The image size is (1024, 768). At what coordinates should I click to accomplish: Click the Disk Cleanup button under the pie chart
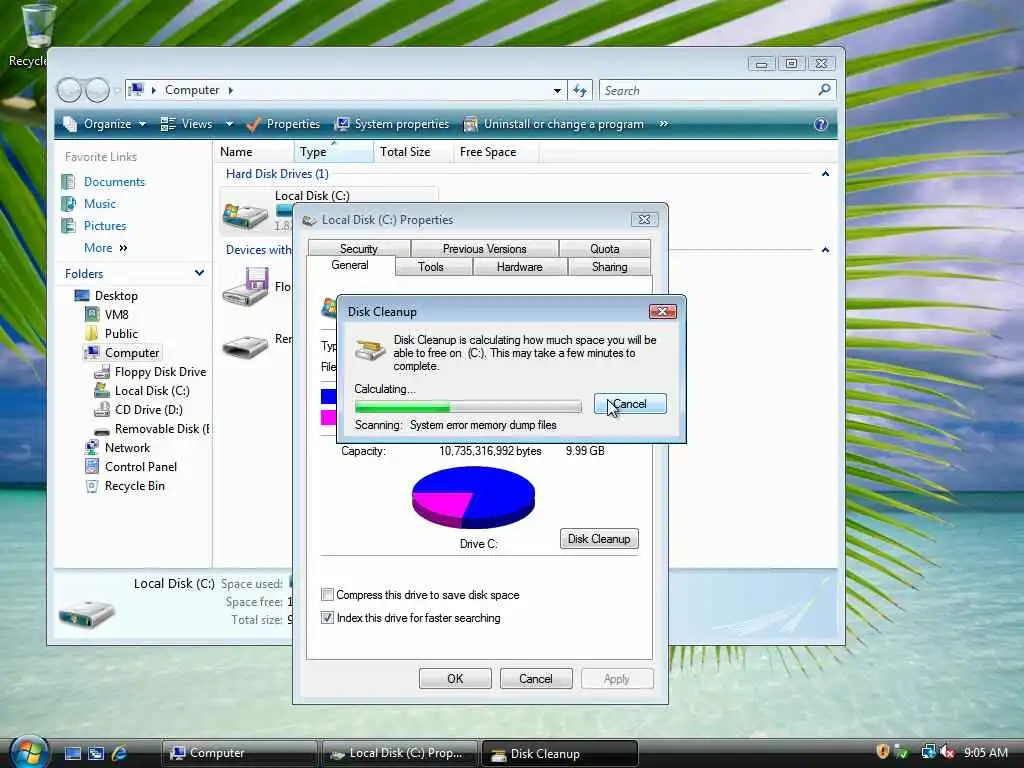(x=599, y=539)
